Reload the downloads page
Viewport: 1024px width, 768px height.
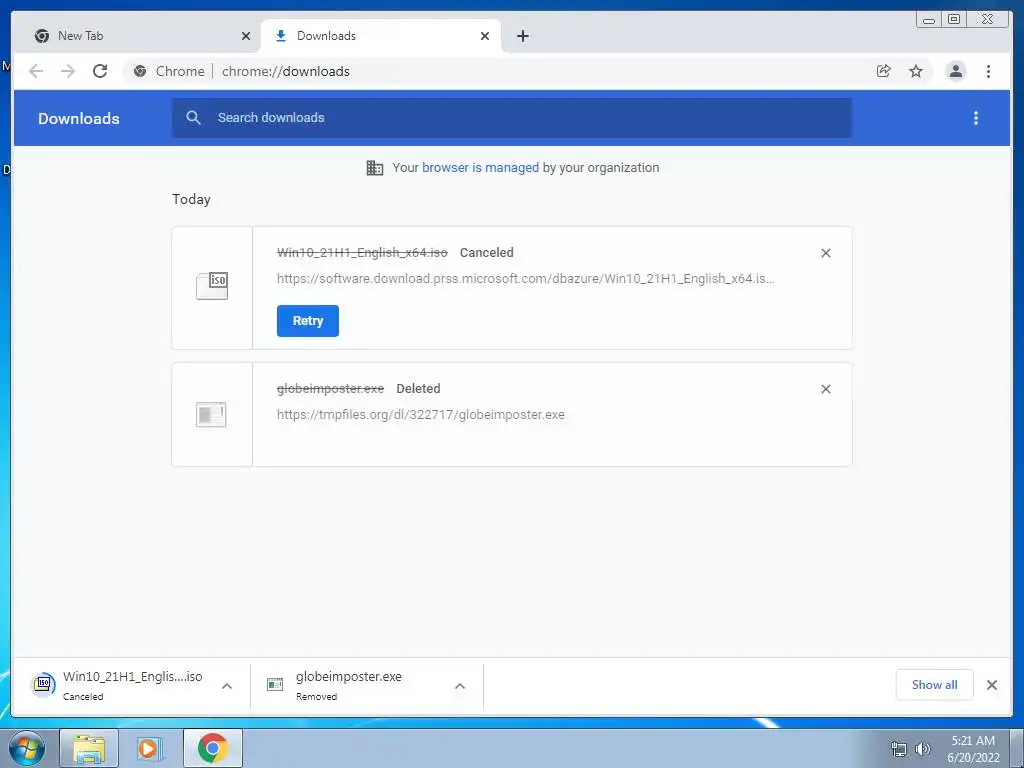tap(100, 71)
